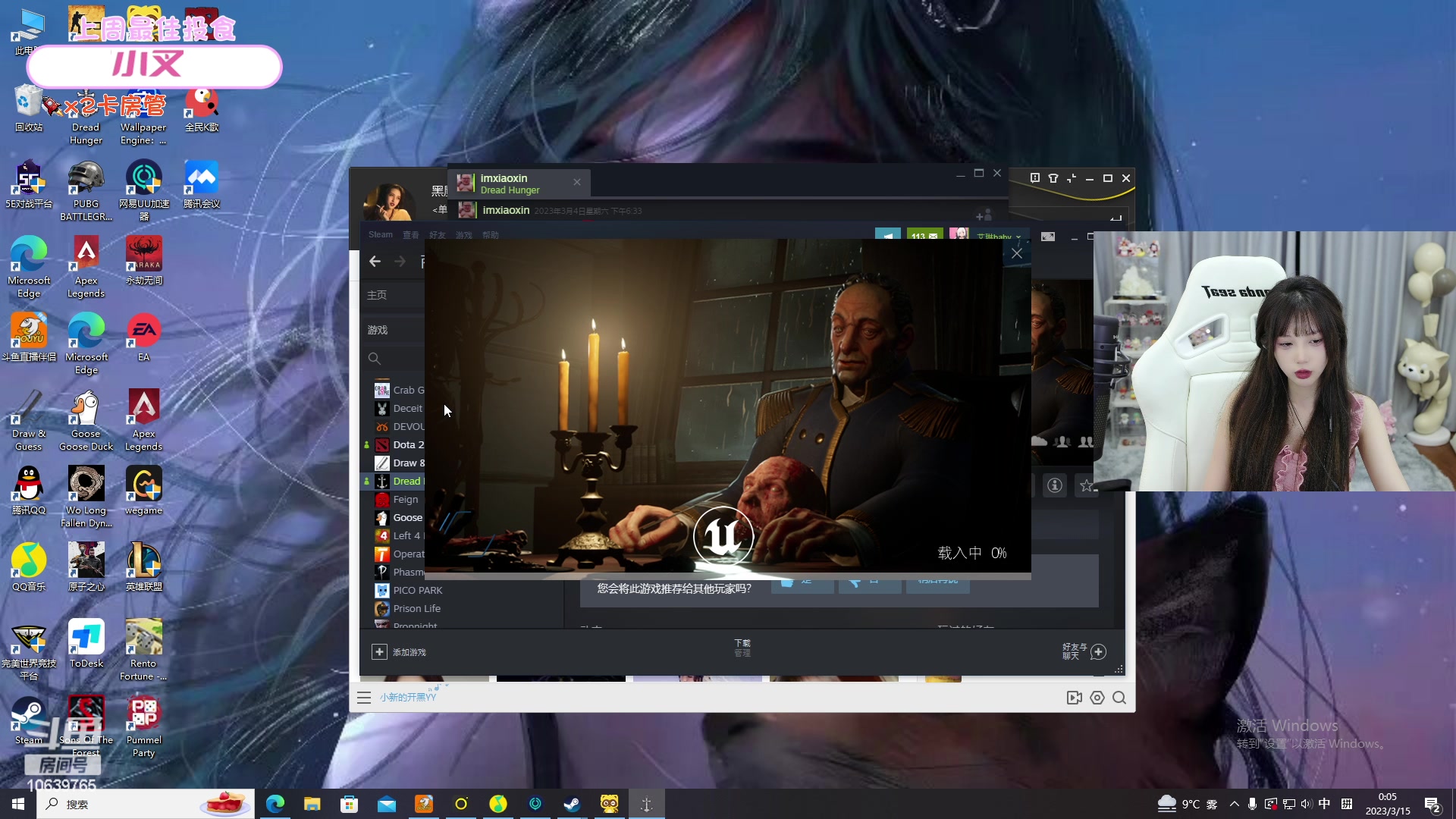Open the taskbar notification center
Viewport: 1456px width, 819px height.
[x=1432, y=804]
